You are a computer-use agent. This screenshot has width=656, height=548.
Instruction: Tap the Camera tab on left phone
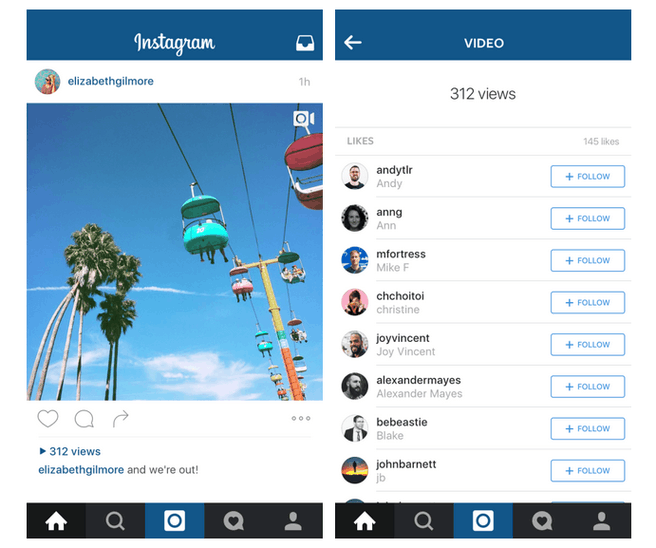click(174, 521)
